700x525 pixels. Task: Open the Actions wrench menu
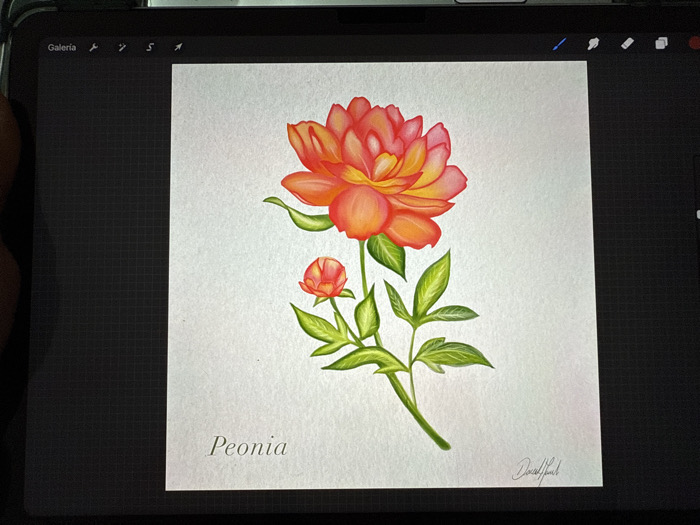tap(93, 47)
